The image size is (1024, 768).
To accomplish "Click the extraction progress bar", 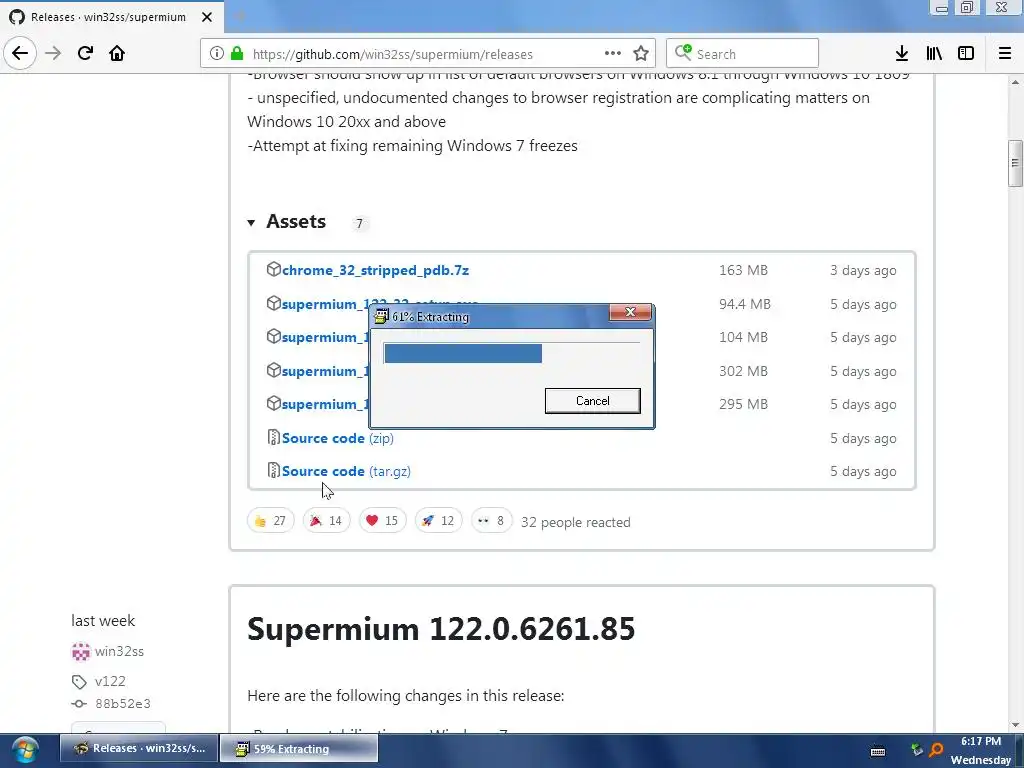I will click(x=511, y=353).
